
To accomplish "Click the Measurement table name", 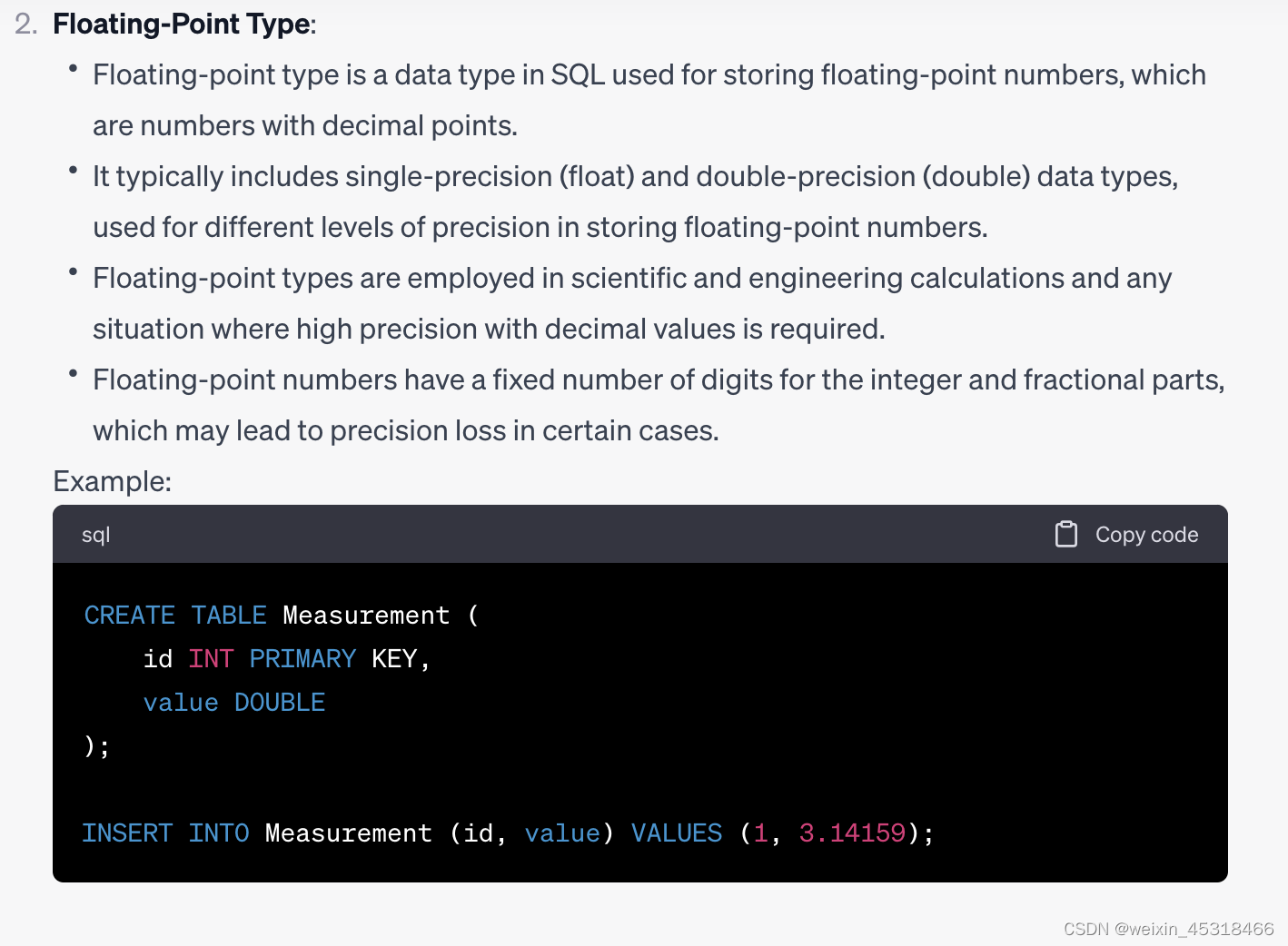I will [365, 615].
